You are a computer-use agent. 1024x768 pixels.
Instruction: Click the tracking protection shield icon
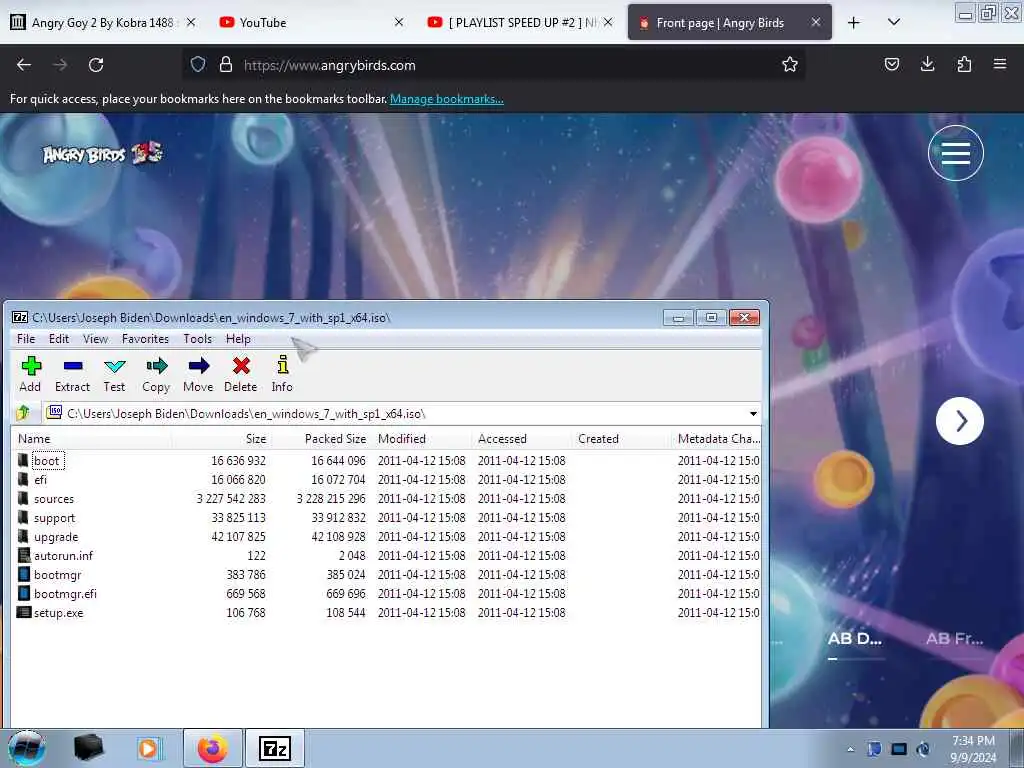pos(198,65)
